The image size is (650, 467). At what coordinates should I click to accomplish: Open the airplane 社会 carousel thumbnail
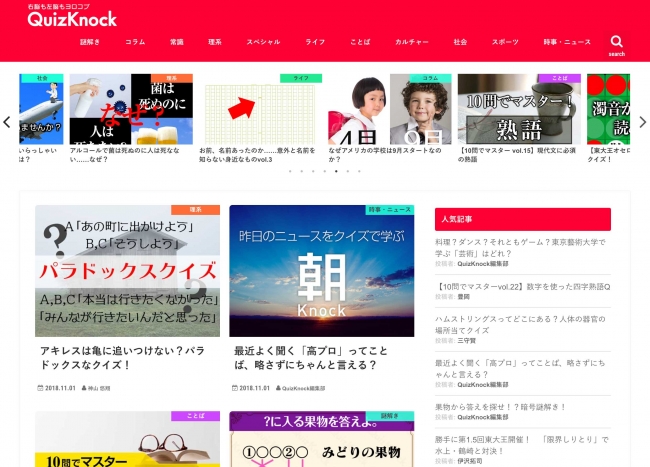pos(41,109)
